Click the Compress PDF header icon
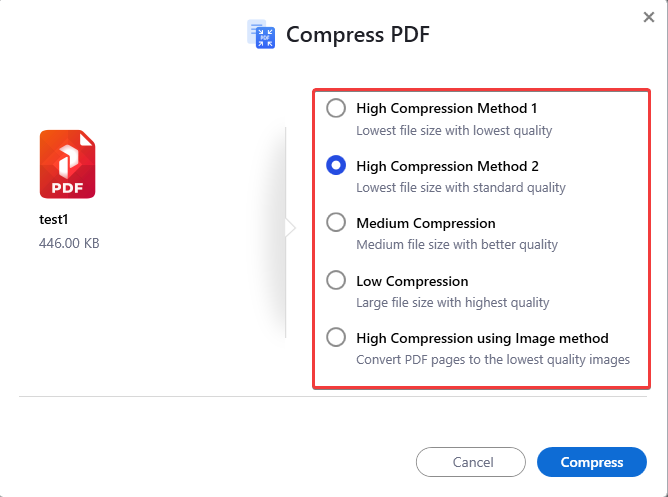Viewport: 668px width, 497px height. [261, 34]
